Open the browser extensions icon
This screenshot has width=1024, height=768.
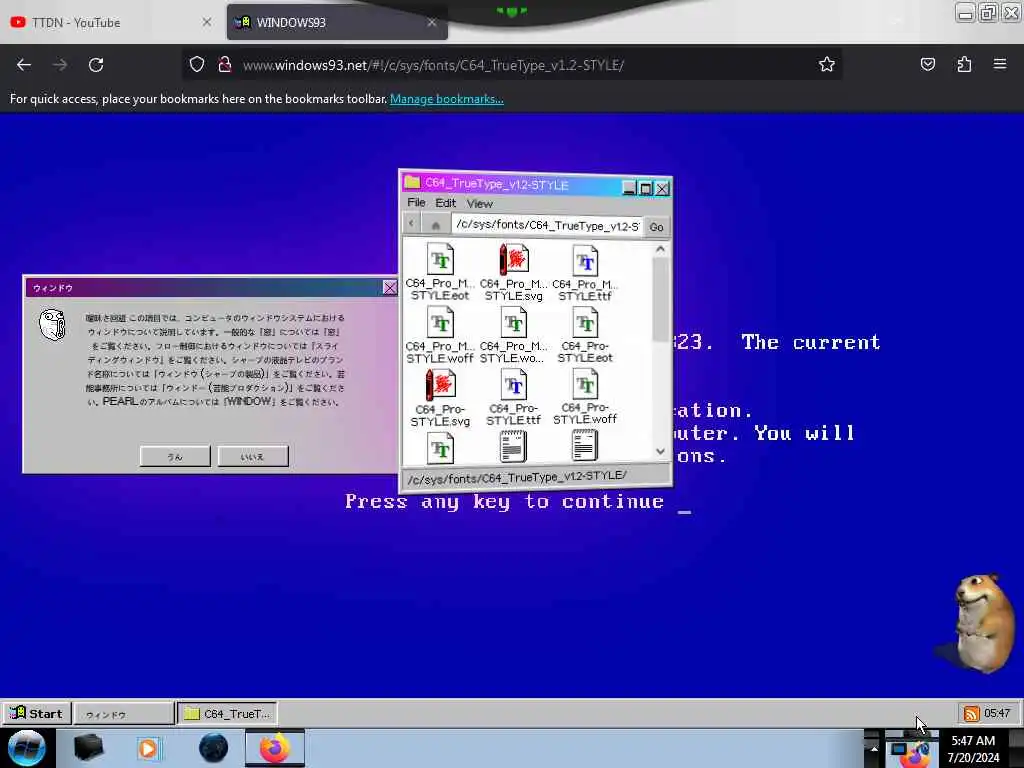[964, 65]
